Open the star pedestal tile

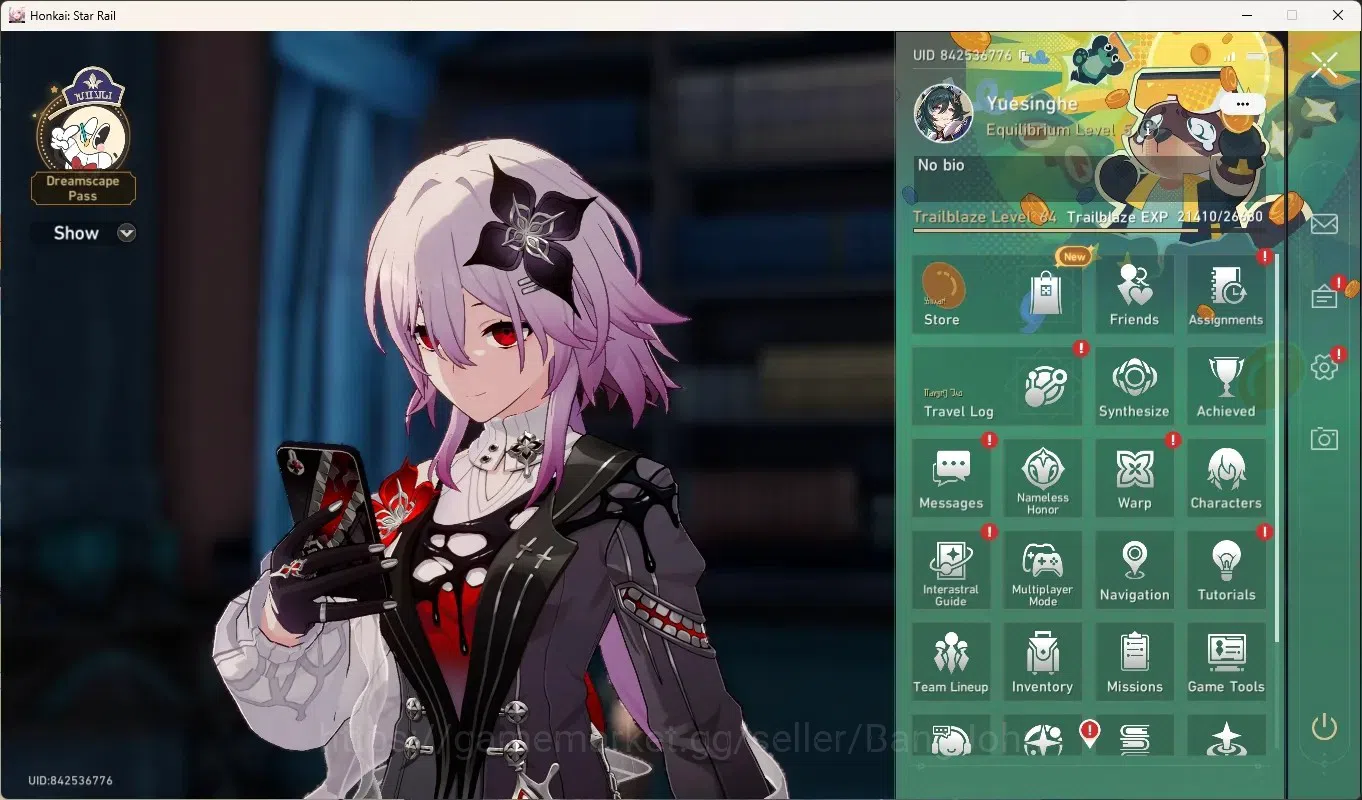pyautogui.click(x=1226, y=736)
